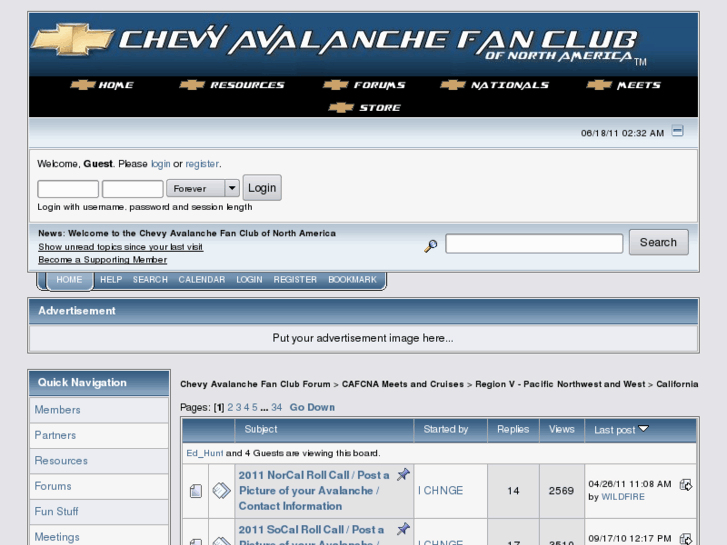Open WILDFIRE profile in last post column
727x545 pixels.
tap(623, 497)
